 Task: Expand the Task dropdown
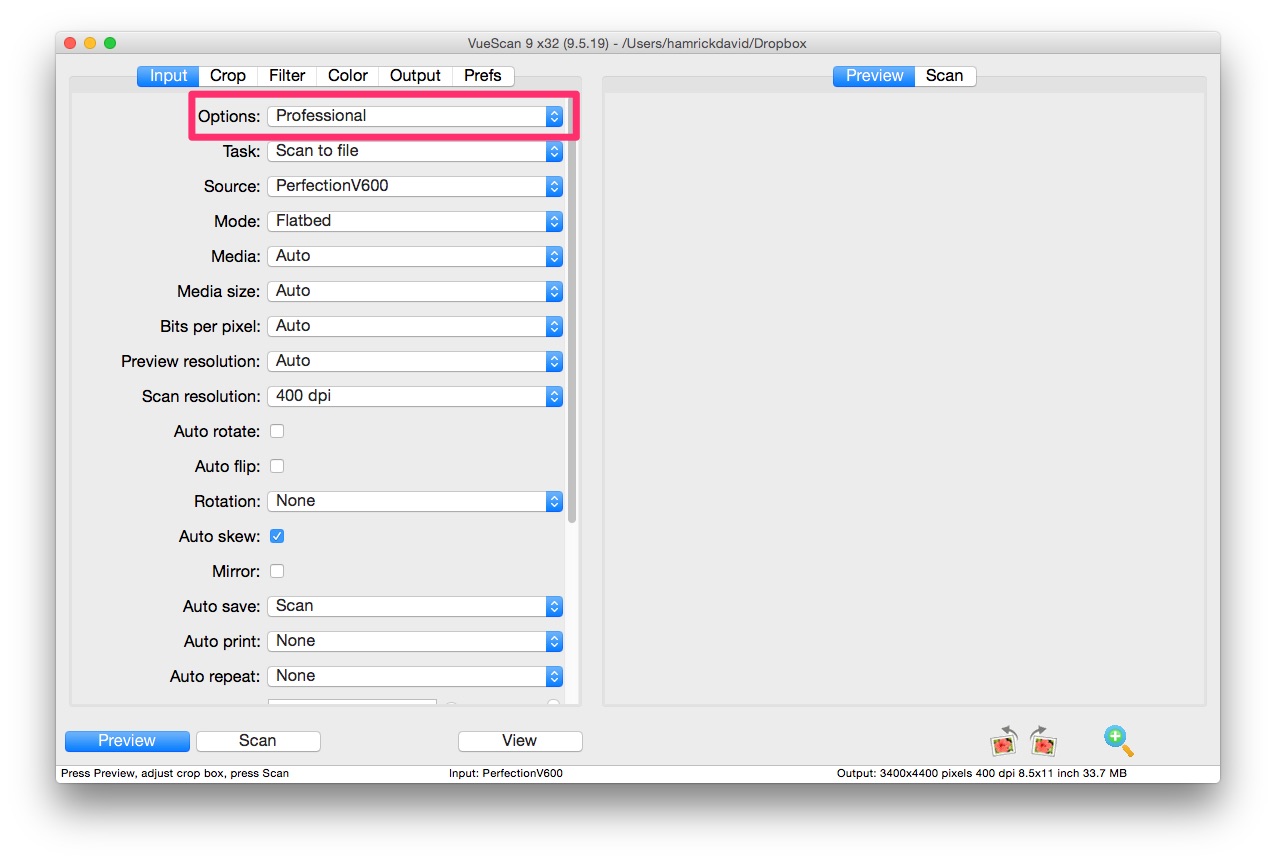(x=414, y=151)
